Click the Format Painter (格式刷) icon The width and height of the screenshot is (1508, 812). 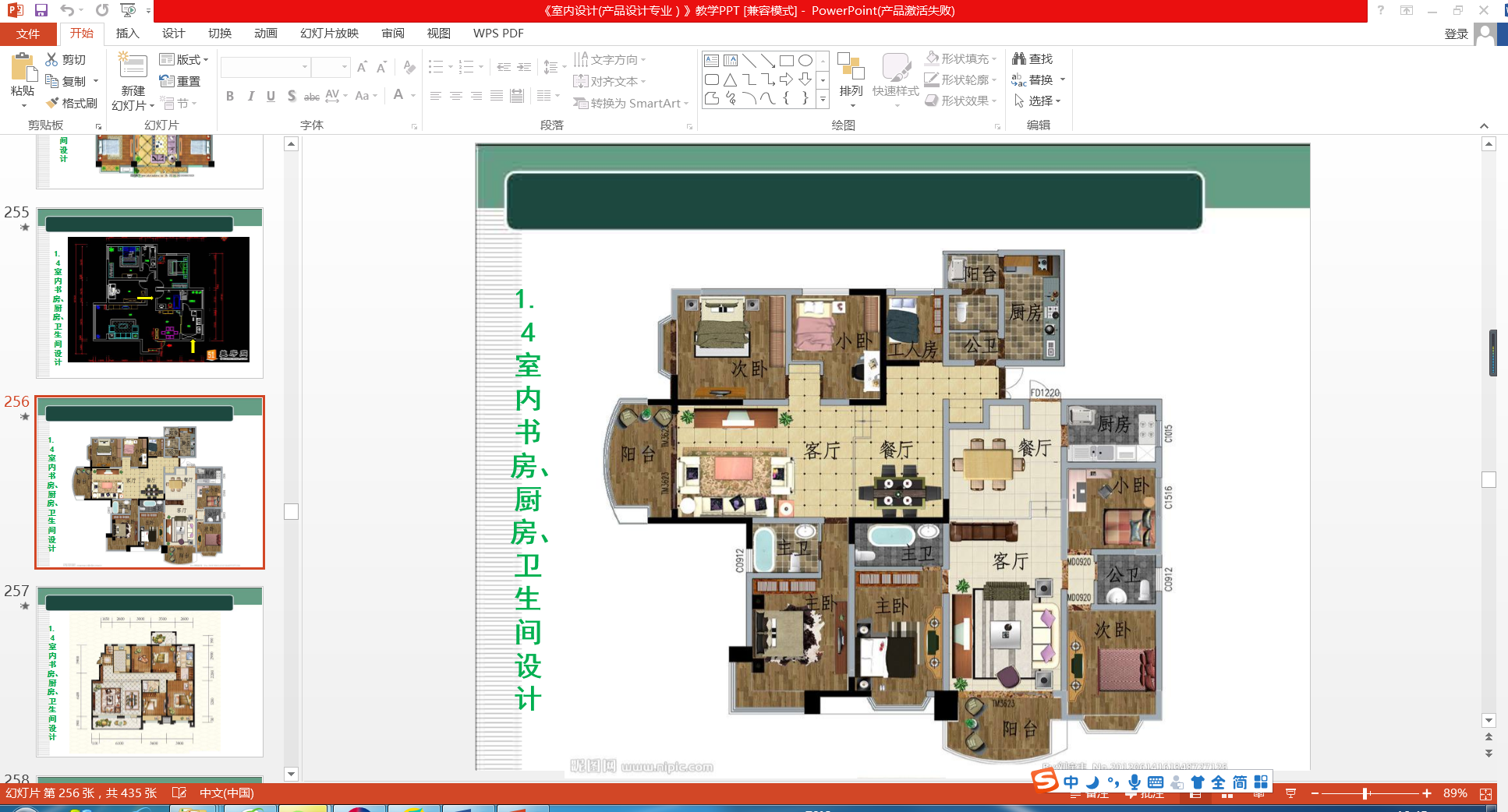tap(52, 103)
